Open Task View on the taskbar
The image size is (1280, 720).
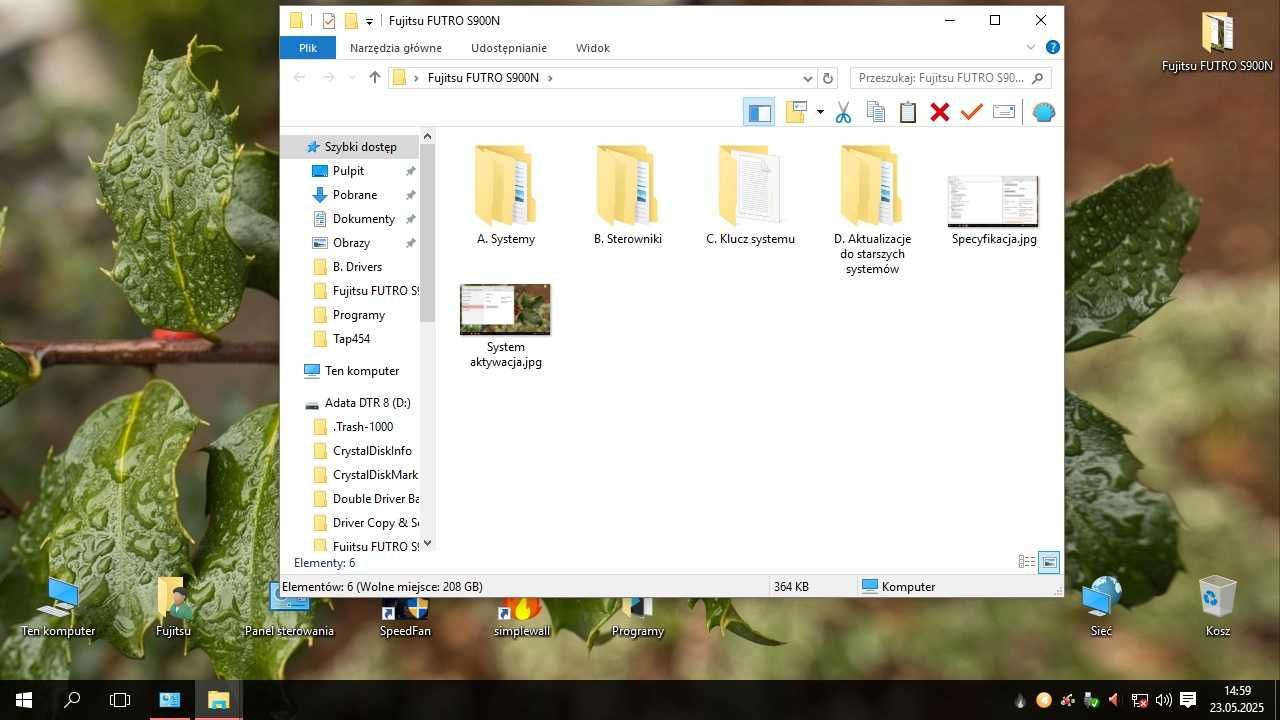coord(120,700)
